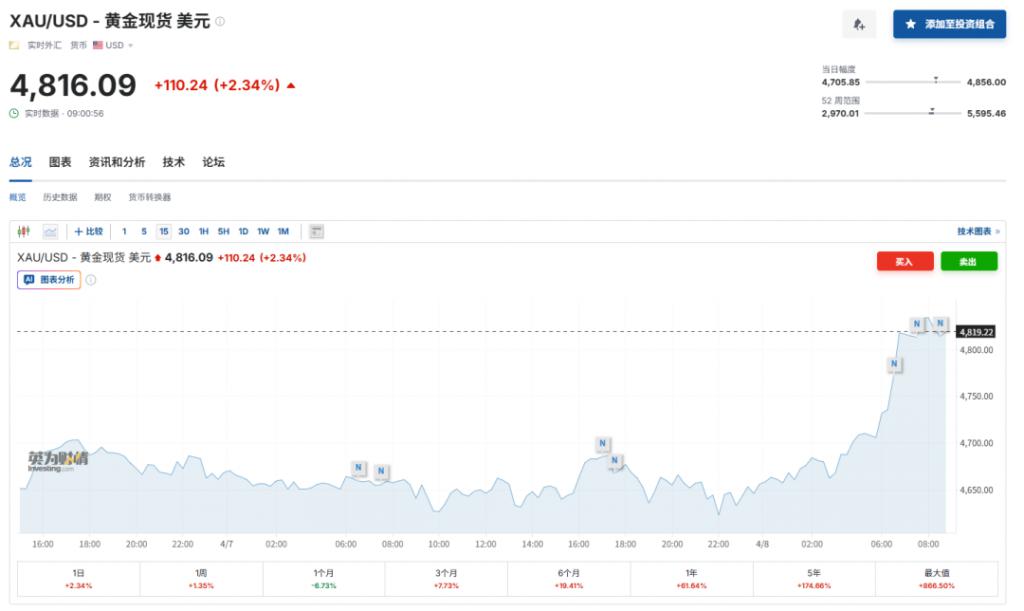Expand 技术图表 full chart link

978,231
